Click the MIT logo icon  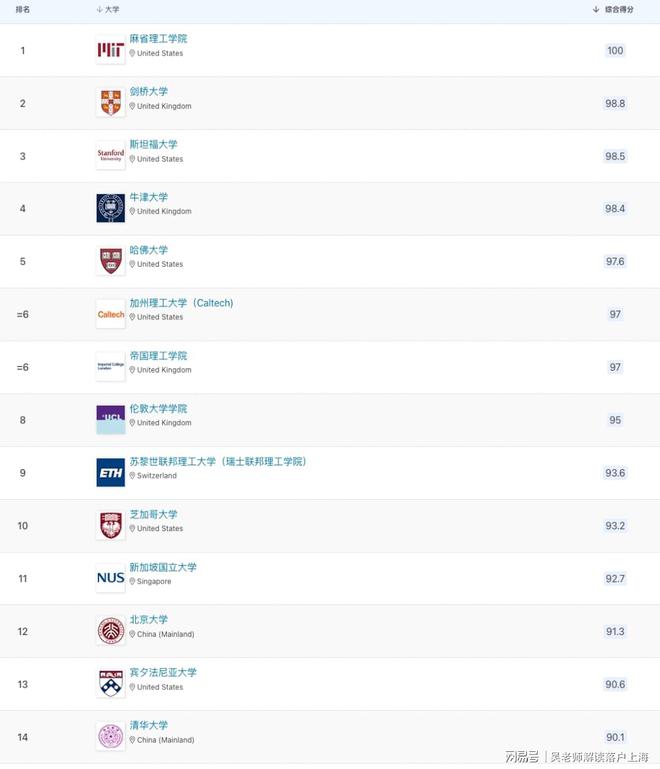[x=110, y=50]
